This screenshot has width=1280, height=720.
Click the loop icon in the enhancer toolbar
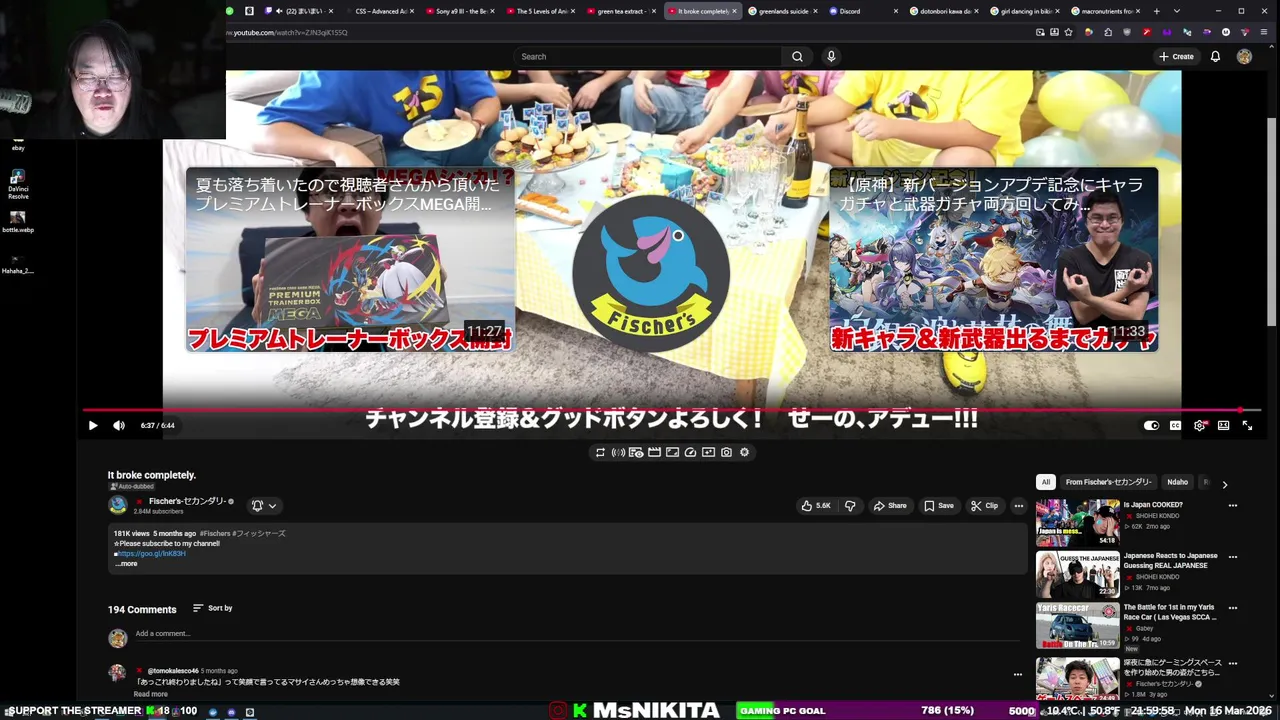(600, 452)
